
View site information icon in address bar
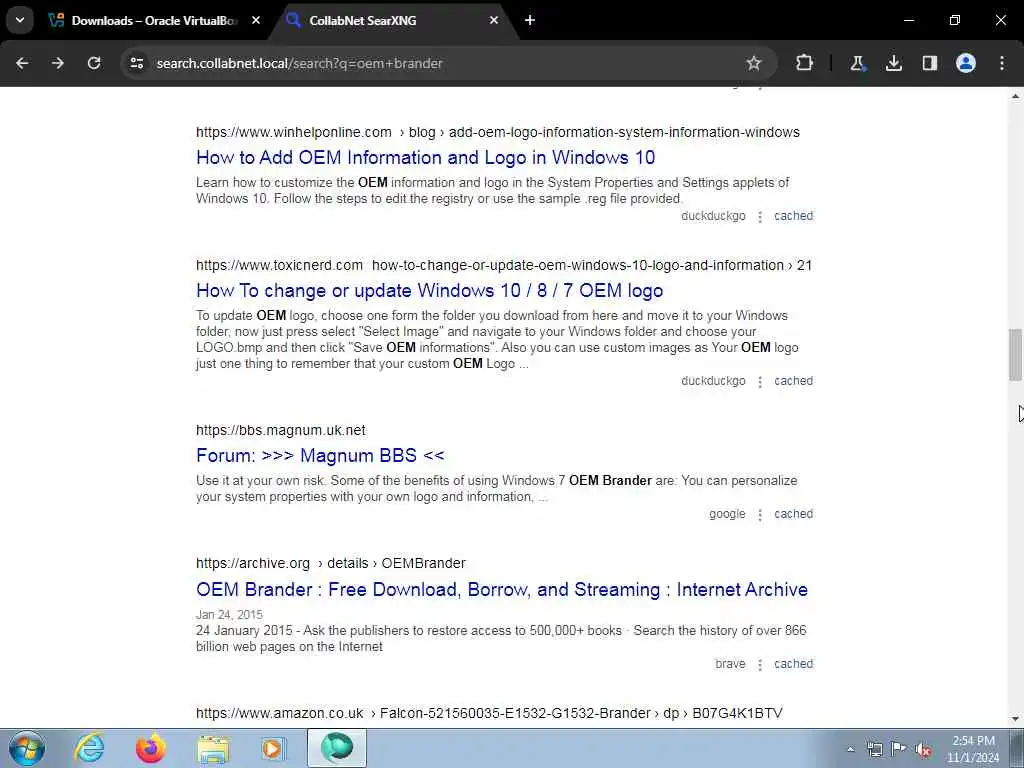tap(136, 63)
